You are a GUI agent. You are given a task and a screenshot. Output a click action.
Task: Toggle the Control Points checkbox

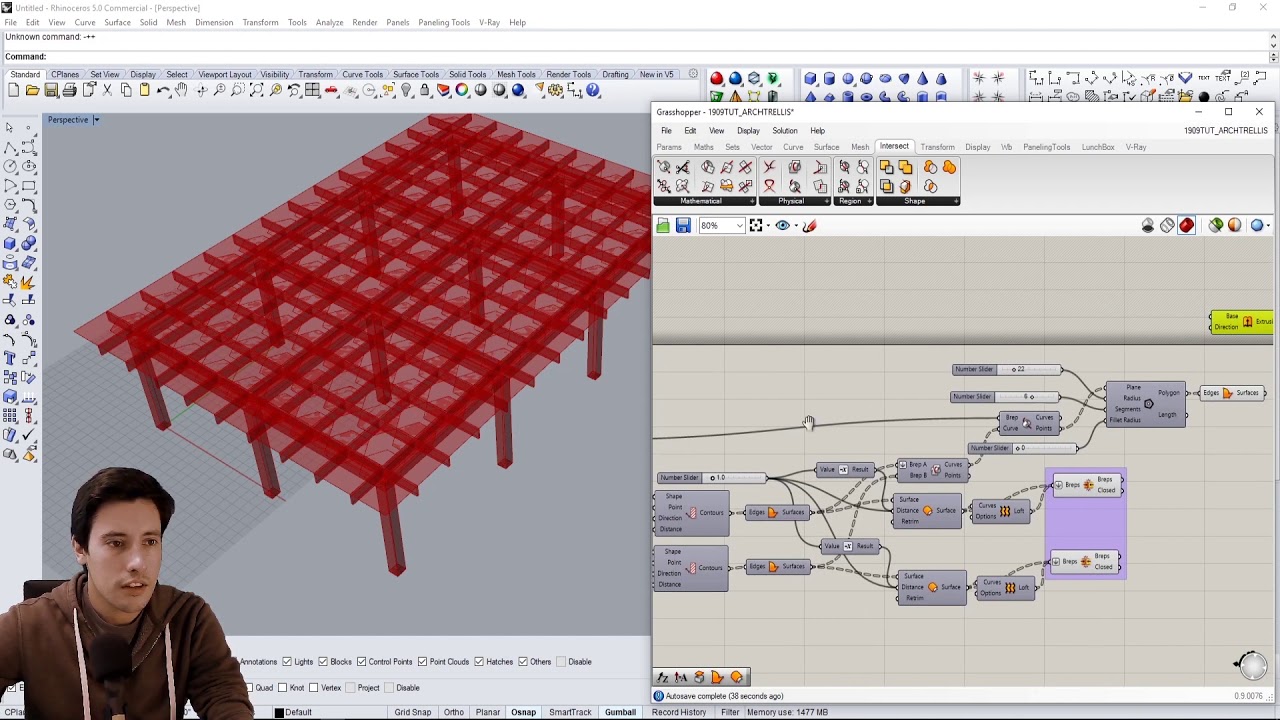click(x=361, y=662)
